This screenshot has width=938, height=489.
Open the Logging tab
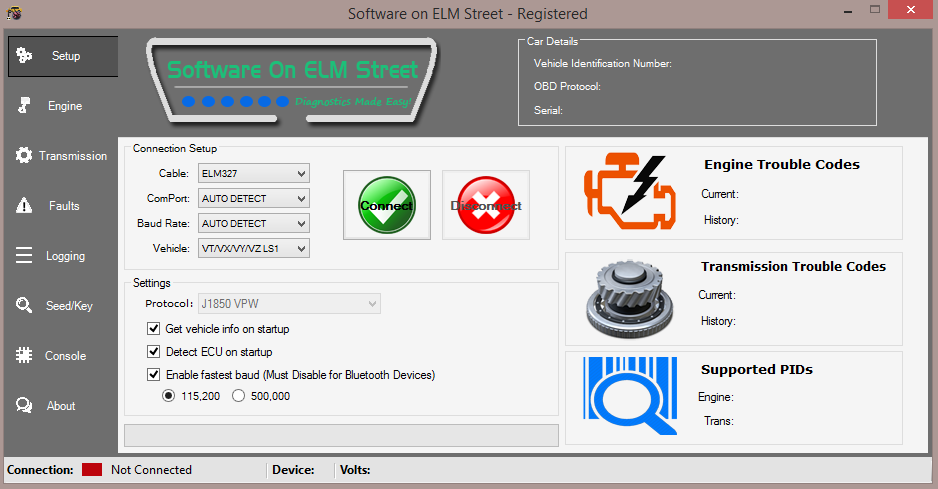tap(65, 256)
